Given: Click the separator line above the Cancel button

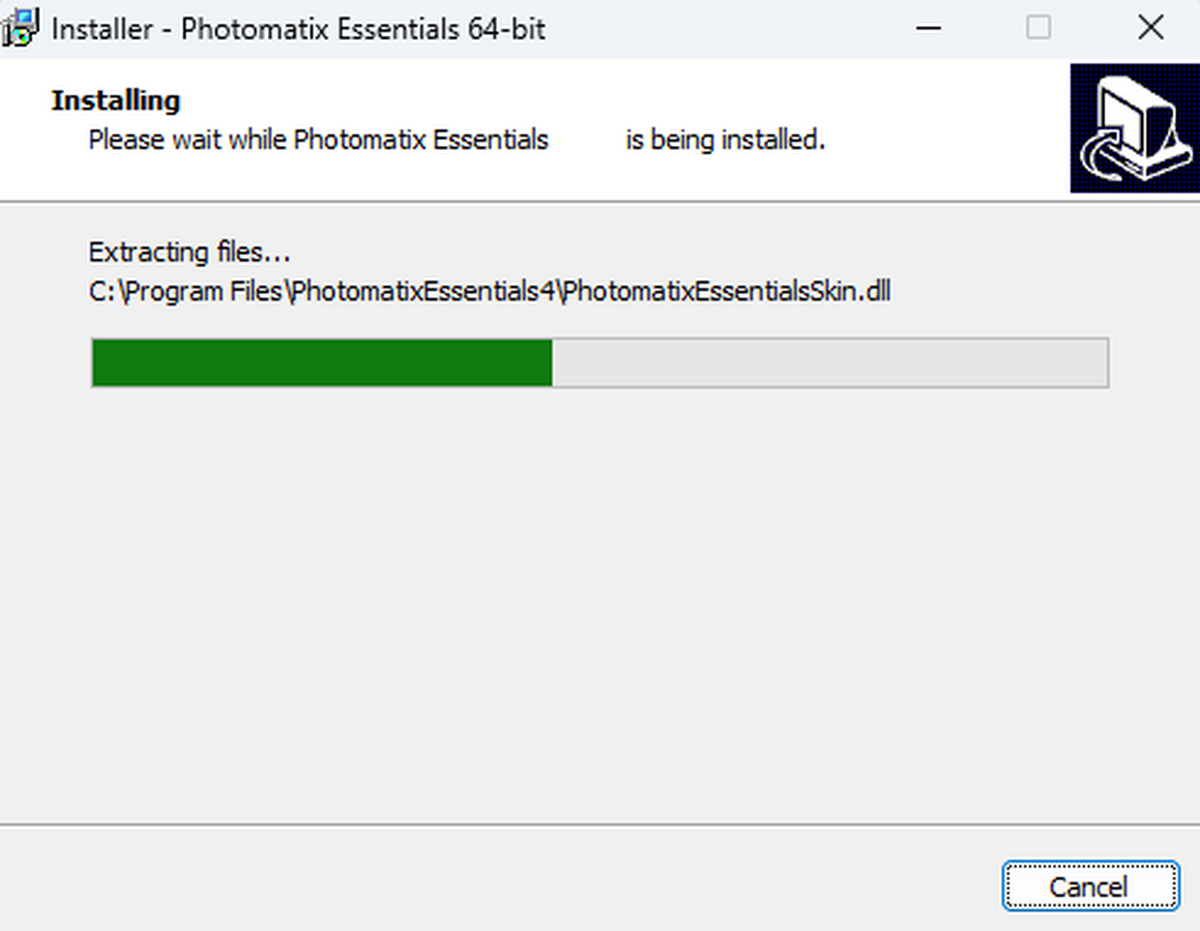Looking at the screenshot, I should pos(599,825).
